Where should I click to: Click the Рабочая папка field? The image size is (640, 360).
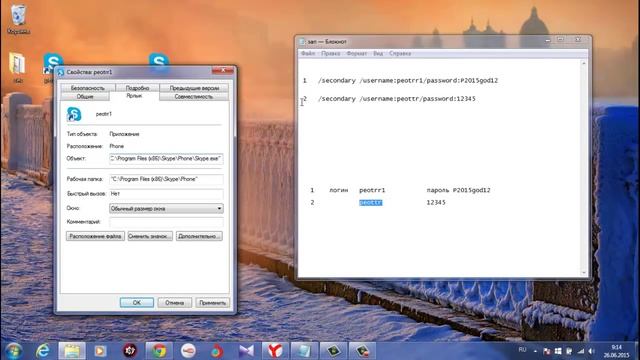(166, 179)
